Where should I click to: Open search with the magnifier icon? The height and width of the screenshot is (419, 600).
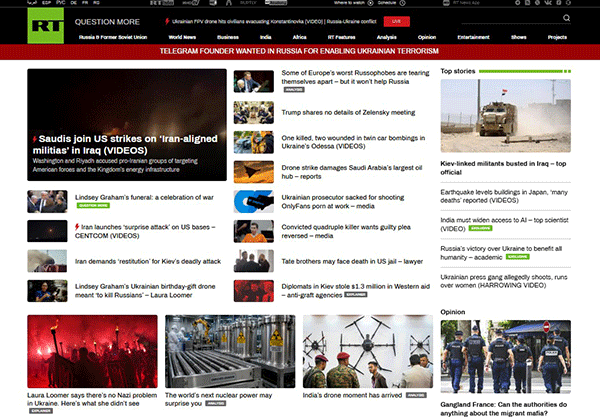point(566,18)
